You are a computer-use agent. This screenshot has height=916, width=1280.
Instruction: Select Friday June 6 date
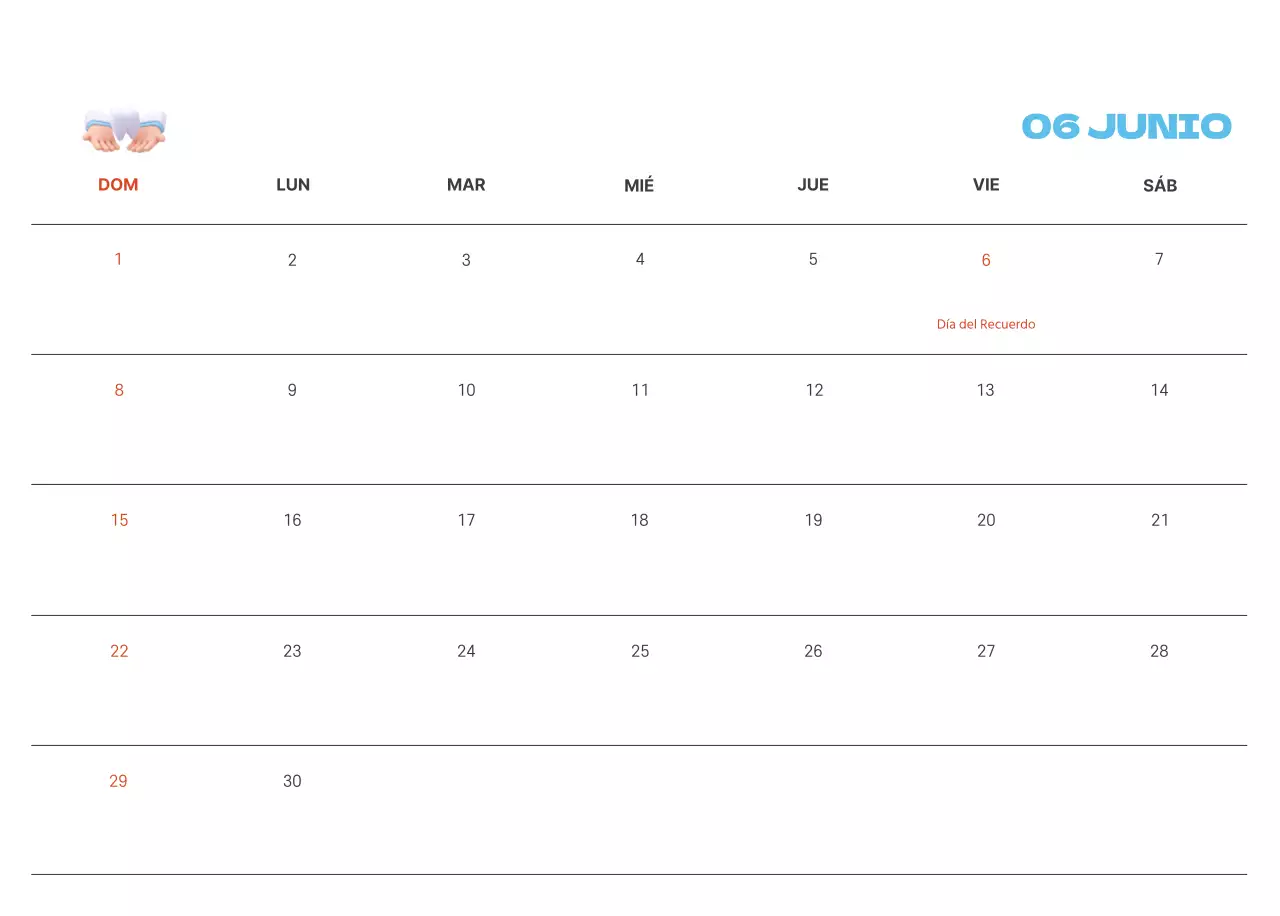(986, 260)
